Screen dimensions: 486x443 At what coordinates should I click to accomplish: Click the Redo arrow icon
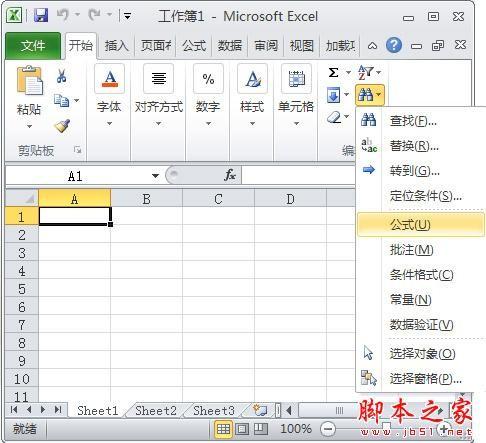coord(94,15)
